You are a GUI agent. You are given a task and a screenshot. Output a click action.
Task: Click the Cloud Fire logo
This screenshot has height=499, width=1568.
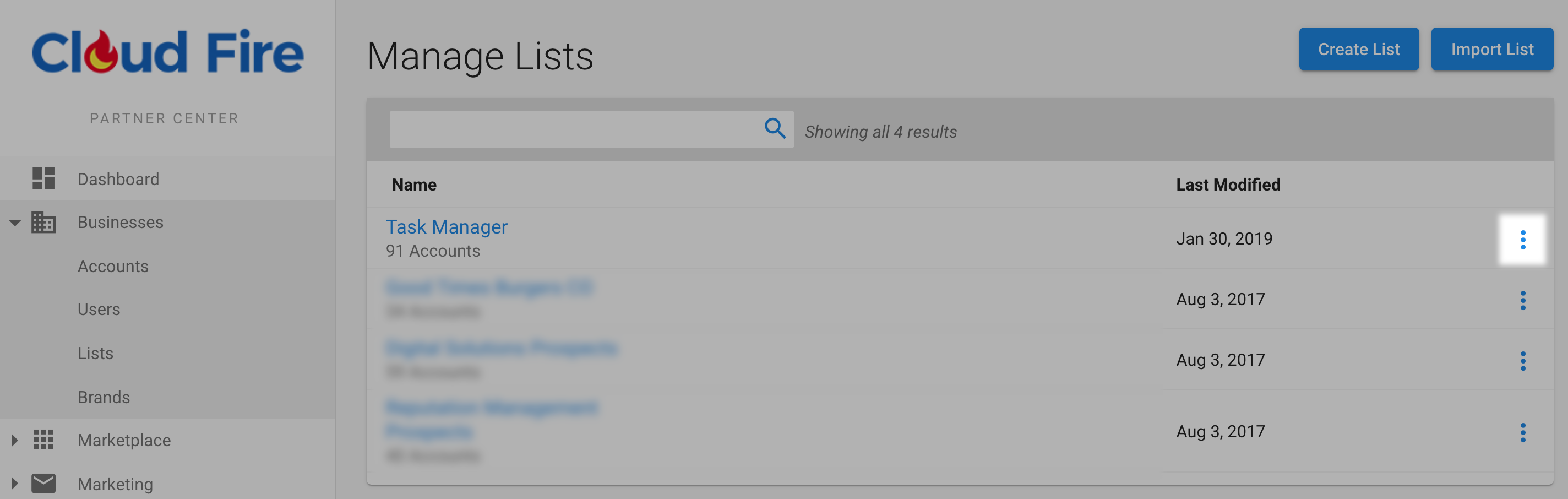pos(167,52)
